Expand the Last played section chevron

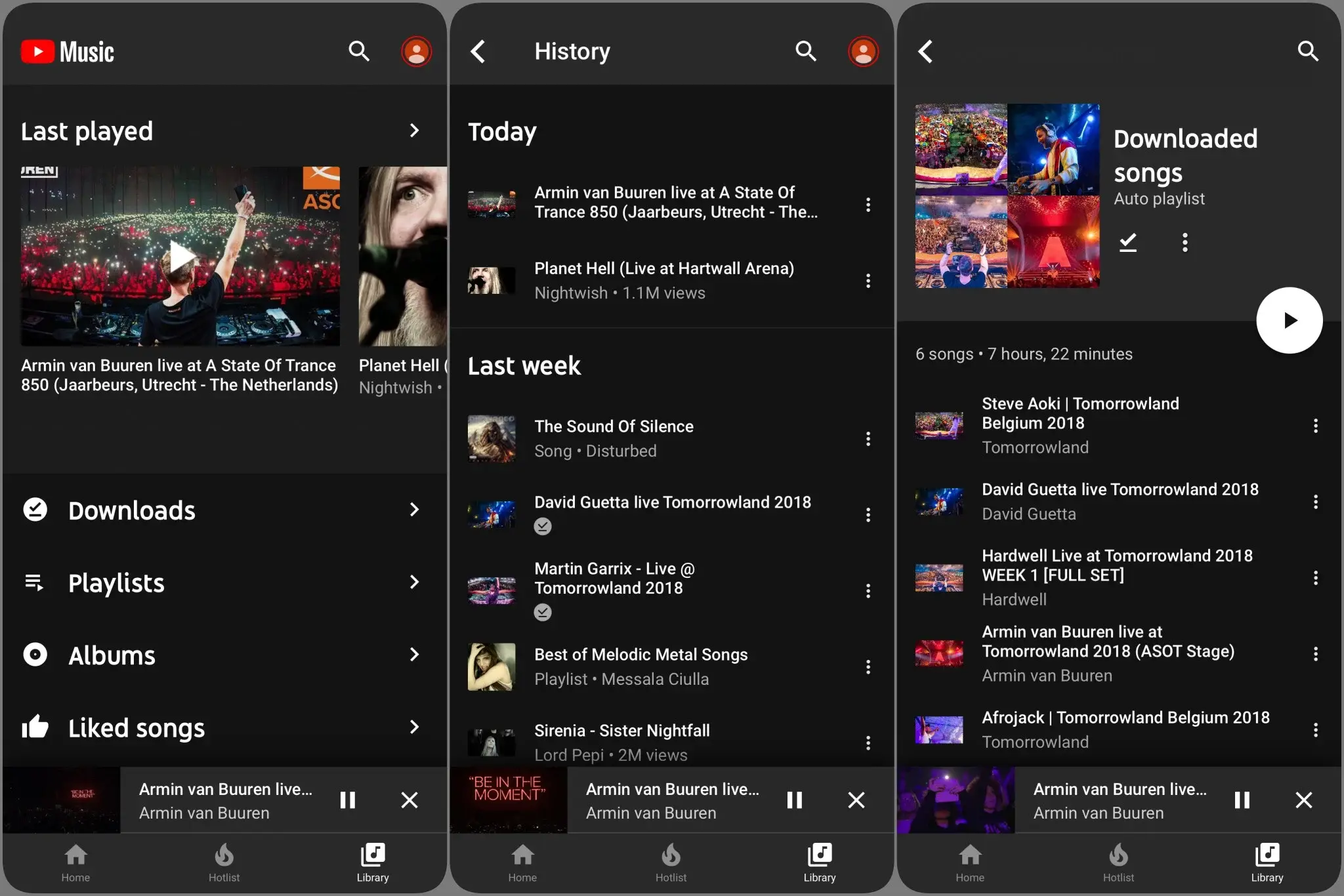click(x=414, y=131)
